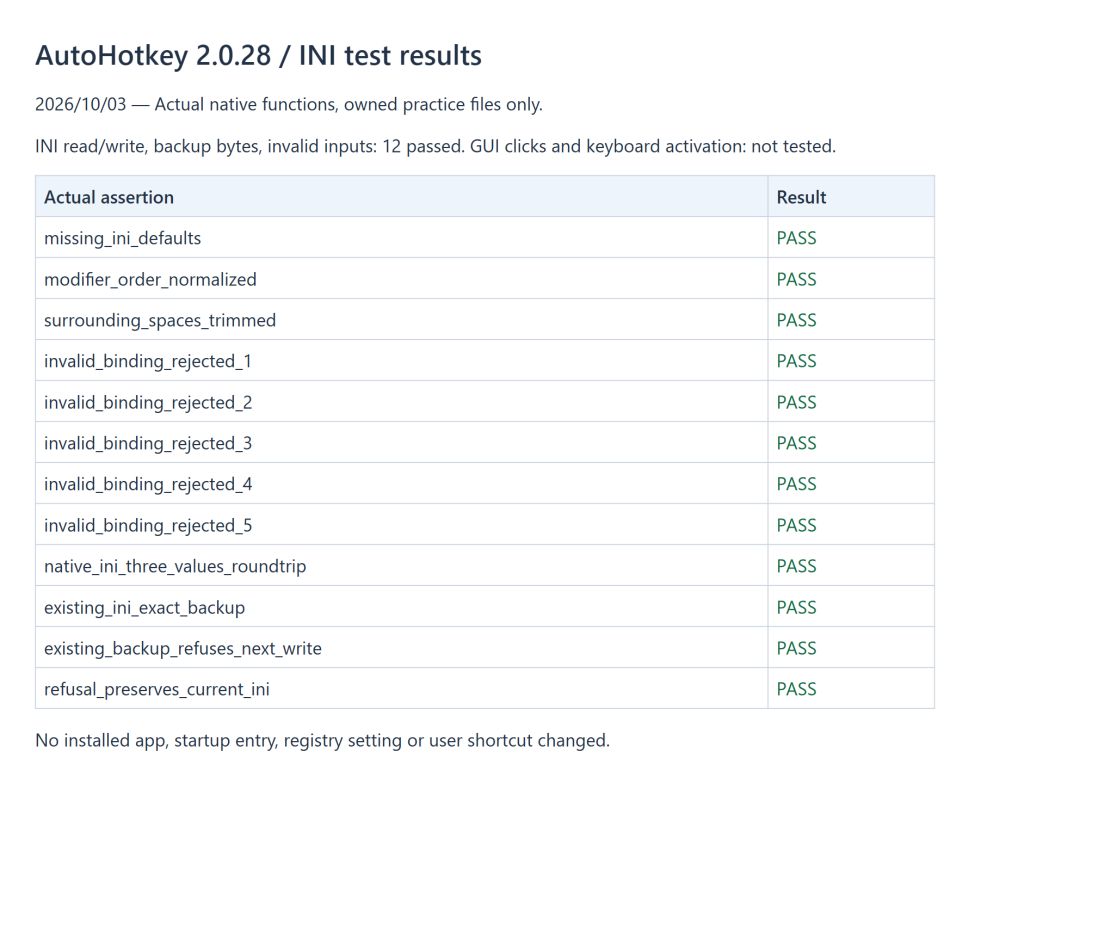
Task: Select the "modifier_order_normalized" assertion name
Action: coord(150,279)
